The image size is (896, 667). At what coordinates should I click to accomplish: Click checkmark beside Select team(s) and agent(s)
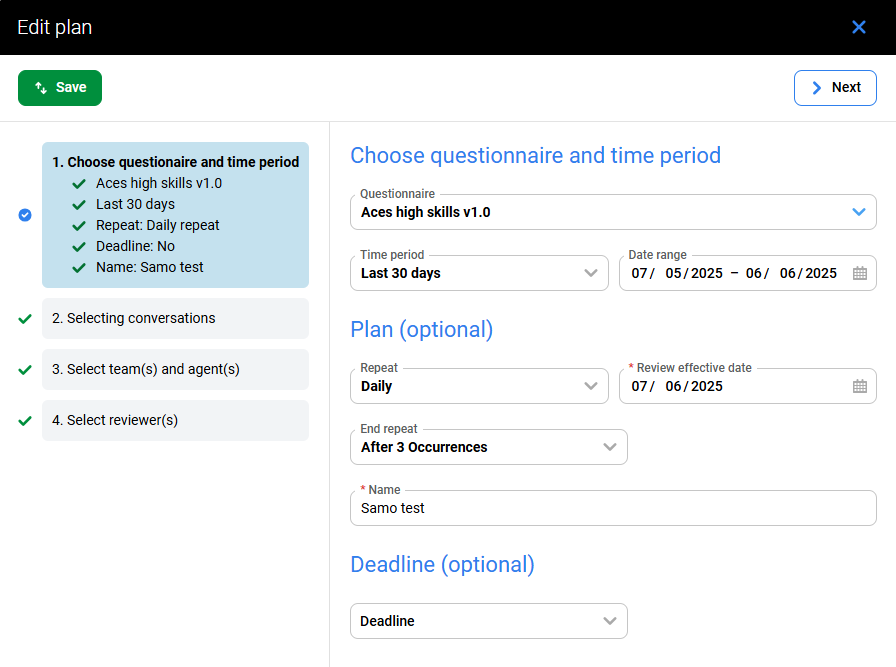25,370
